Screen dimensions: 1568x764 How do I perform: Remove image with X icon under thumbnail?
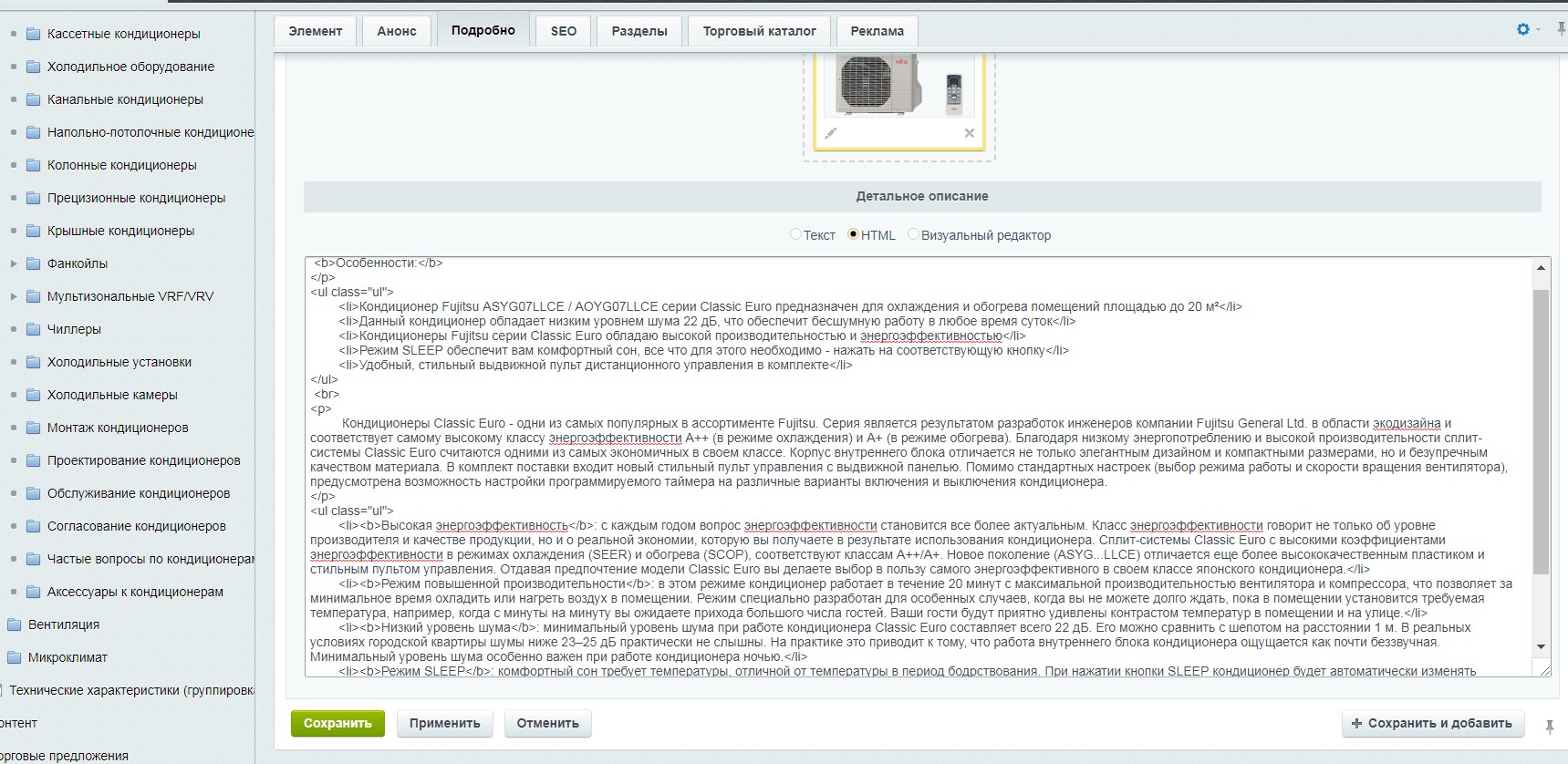click(x=969, y=133)
